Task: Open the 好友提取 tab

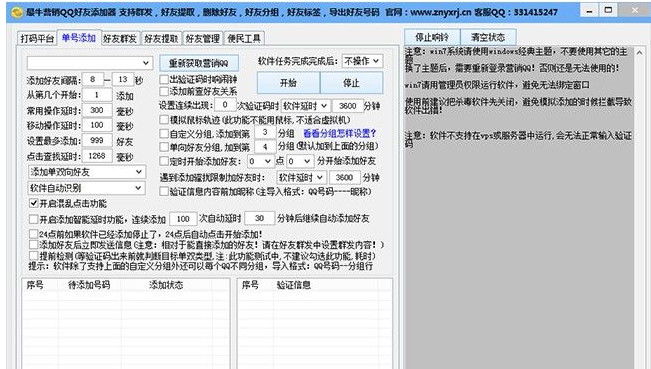Action: 161,39
